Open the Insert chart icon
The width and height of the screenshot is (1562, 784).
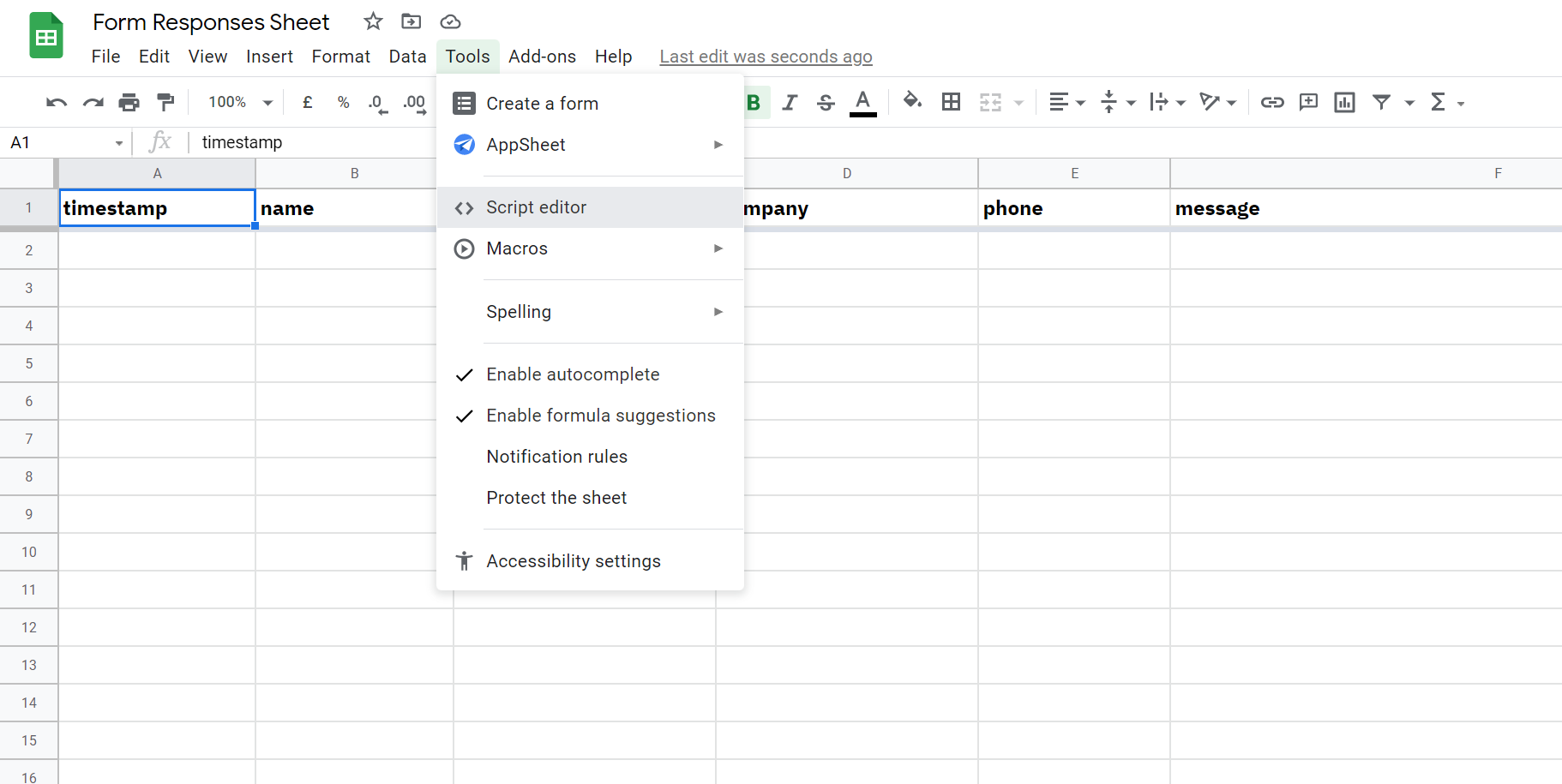coord(1343,102)
